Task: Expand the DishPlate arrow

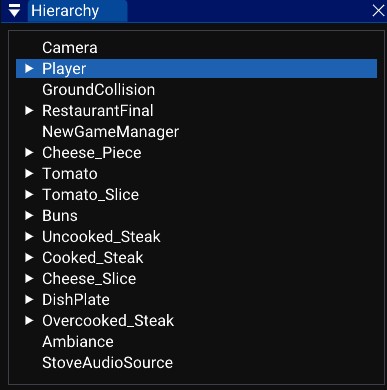Action: click(x=29, y=300)
